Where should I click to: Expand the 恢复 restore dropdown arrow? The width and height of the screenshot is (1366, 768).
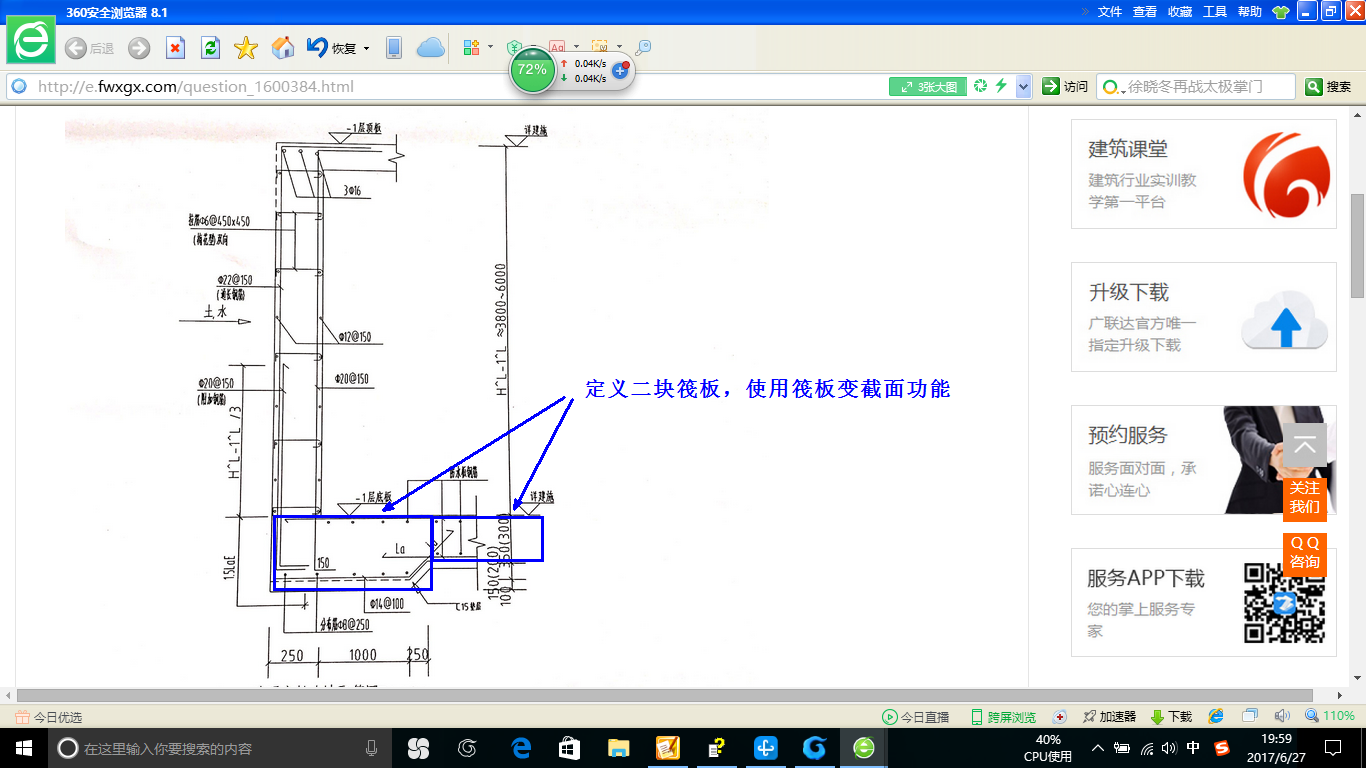[366, 48]
